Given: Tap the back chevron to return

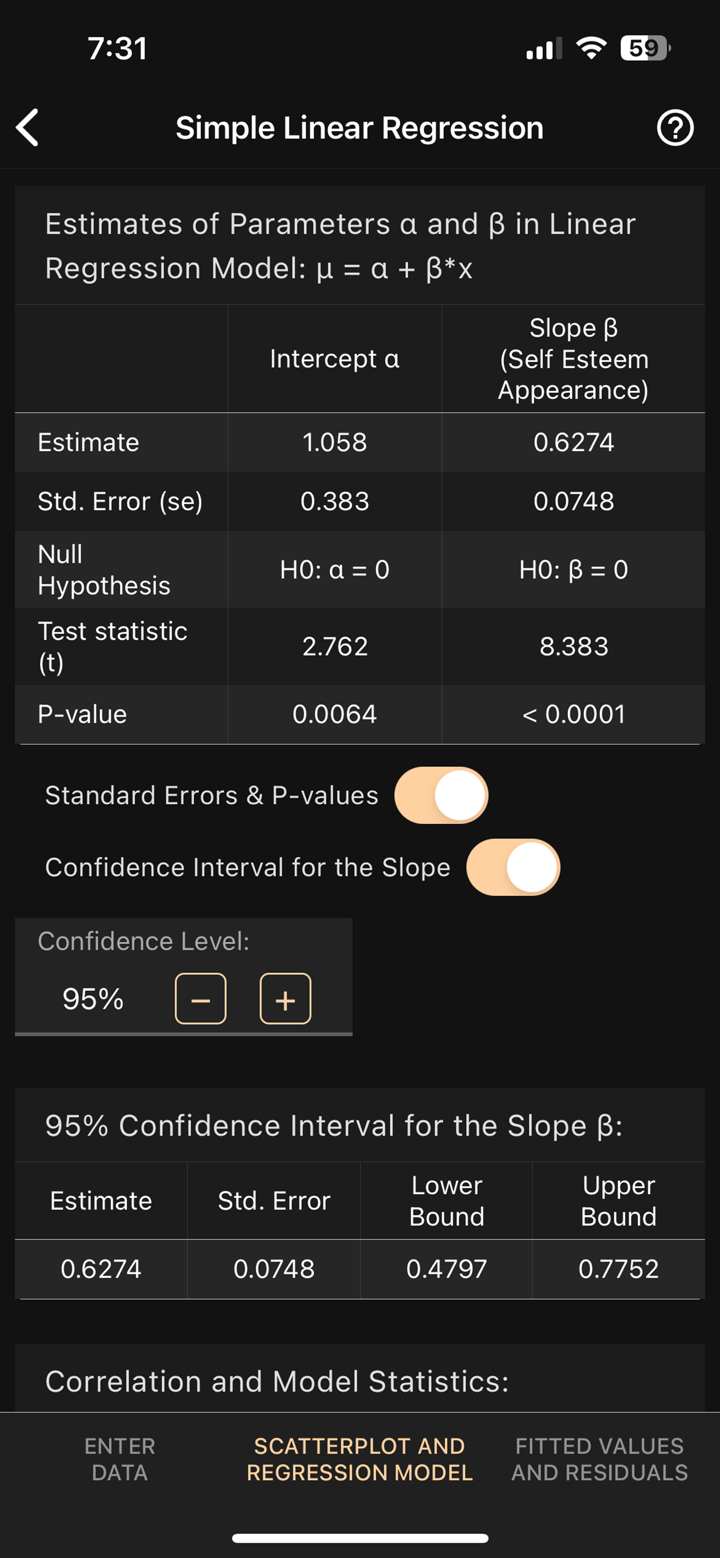Looking at the screenshot, I should click(x=27, y=128).
